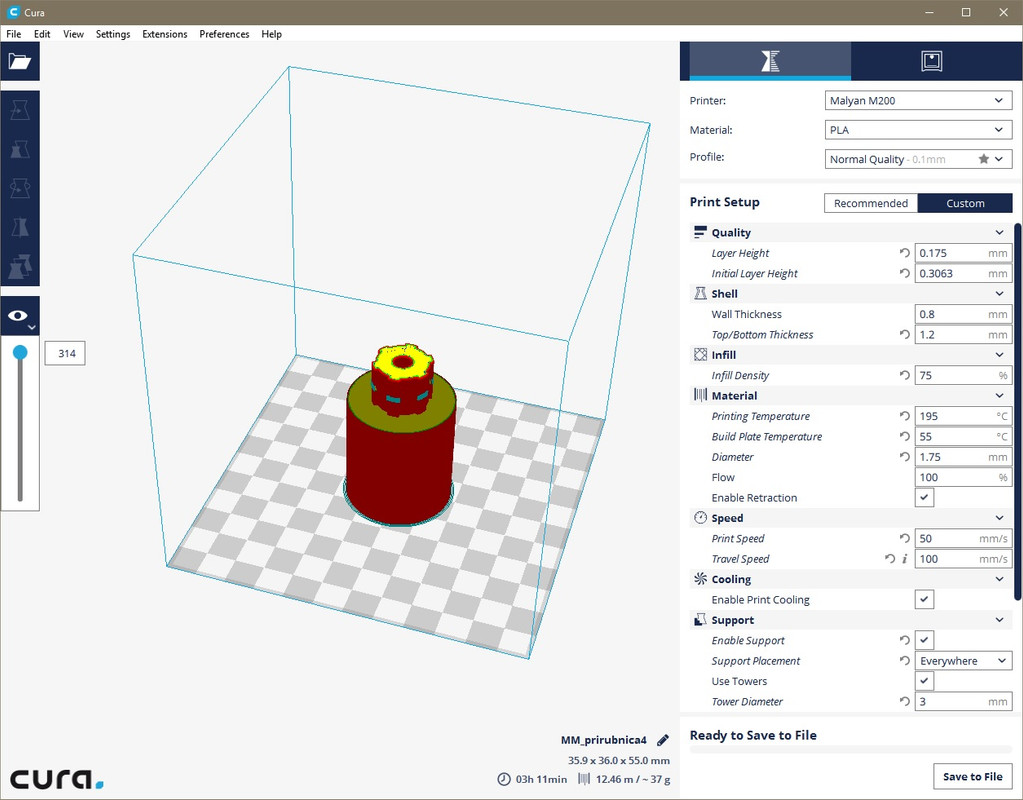Viewport: 1023px width, 800px height.
Task: Select the Mirror tool in left toolbar
Action: pyautogui.click(x=20, y=228)
